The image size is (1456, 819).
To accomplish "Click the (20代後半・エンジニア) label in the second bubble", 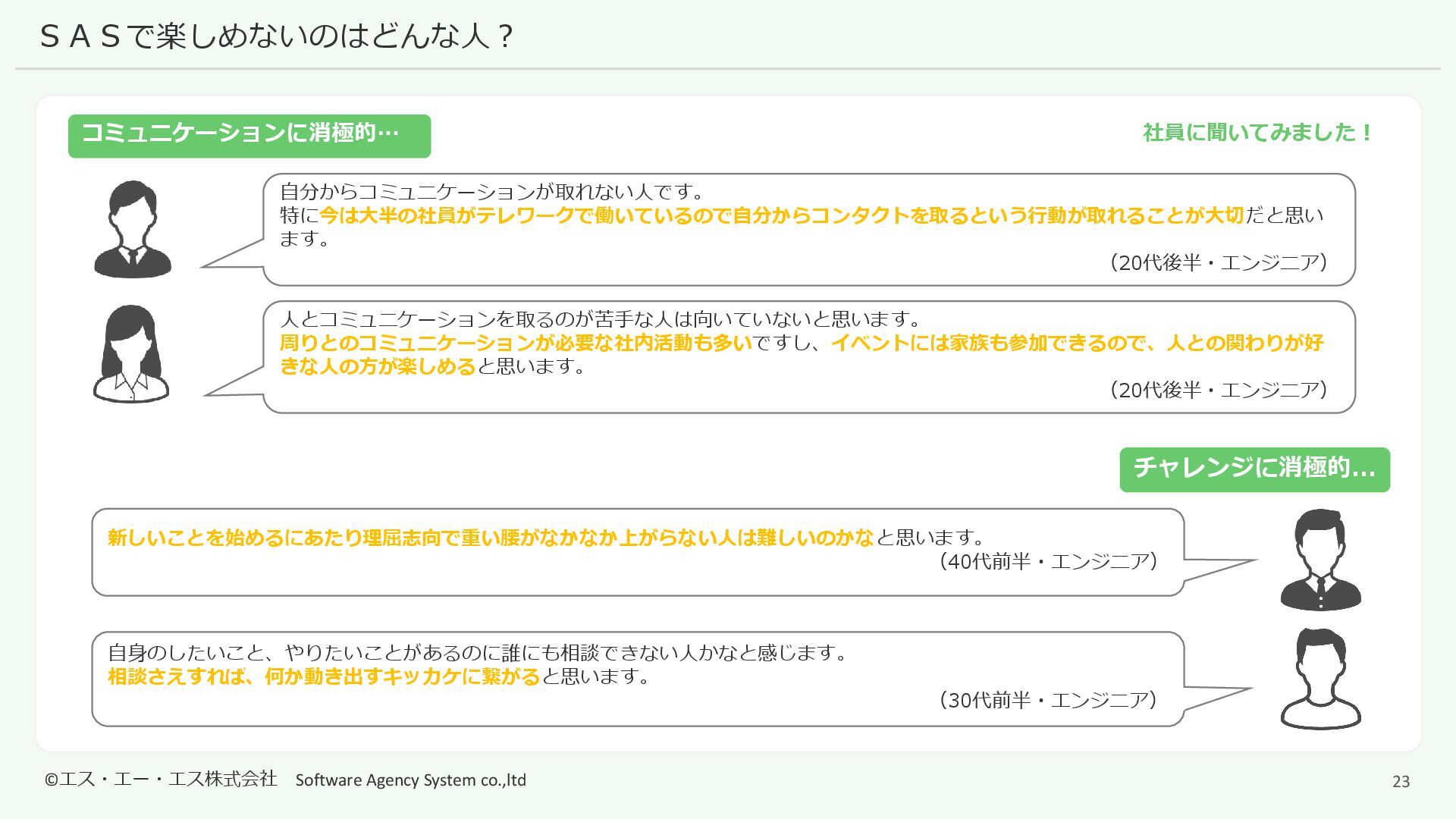I will click(1219, 390).
